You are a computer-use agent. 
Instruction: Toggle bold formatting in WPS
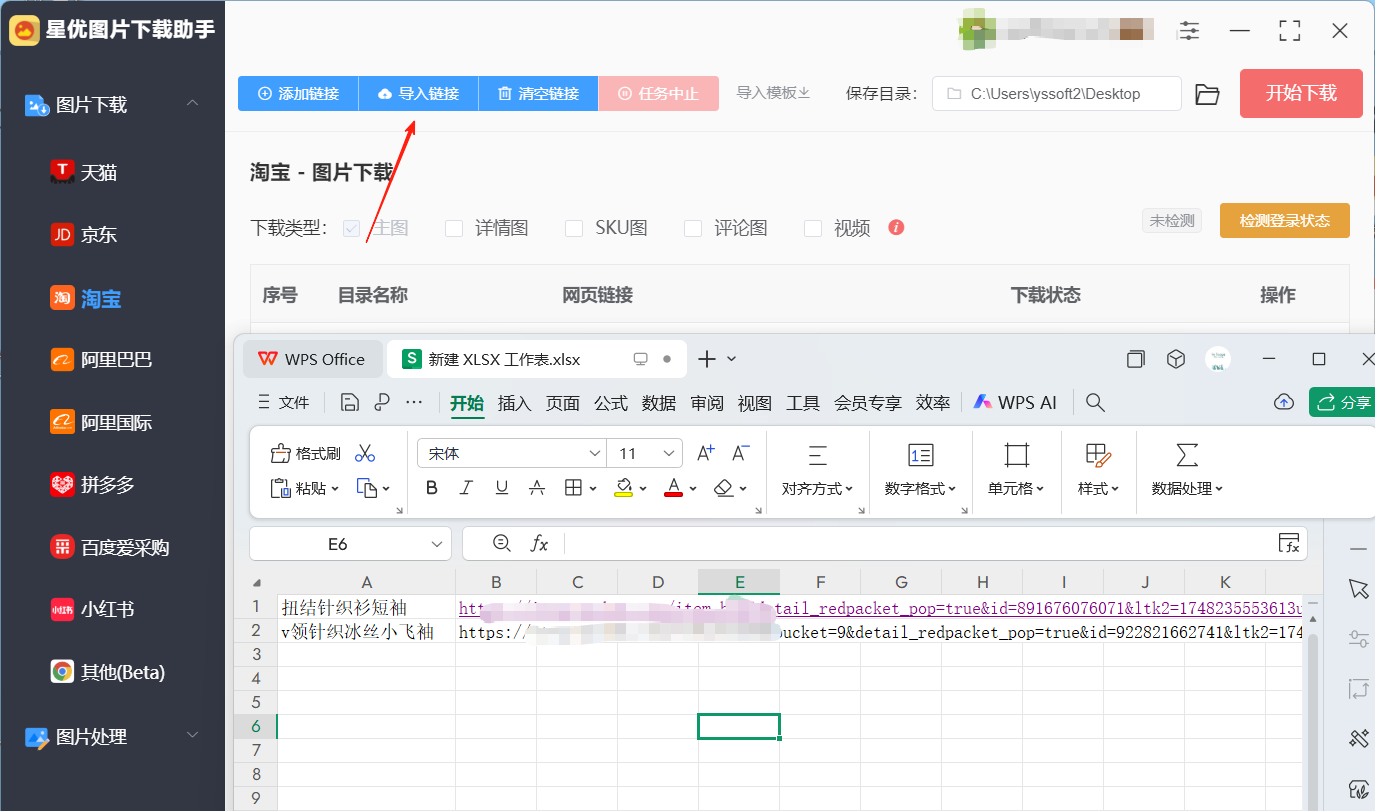[x=432, y=488]
